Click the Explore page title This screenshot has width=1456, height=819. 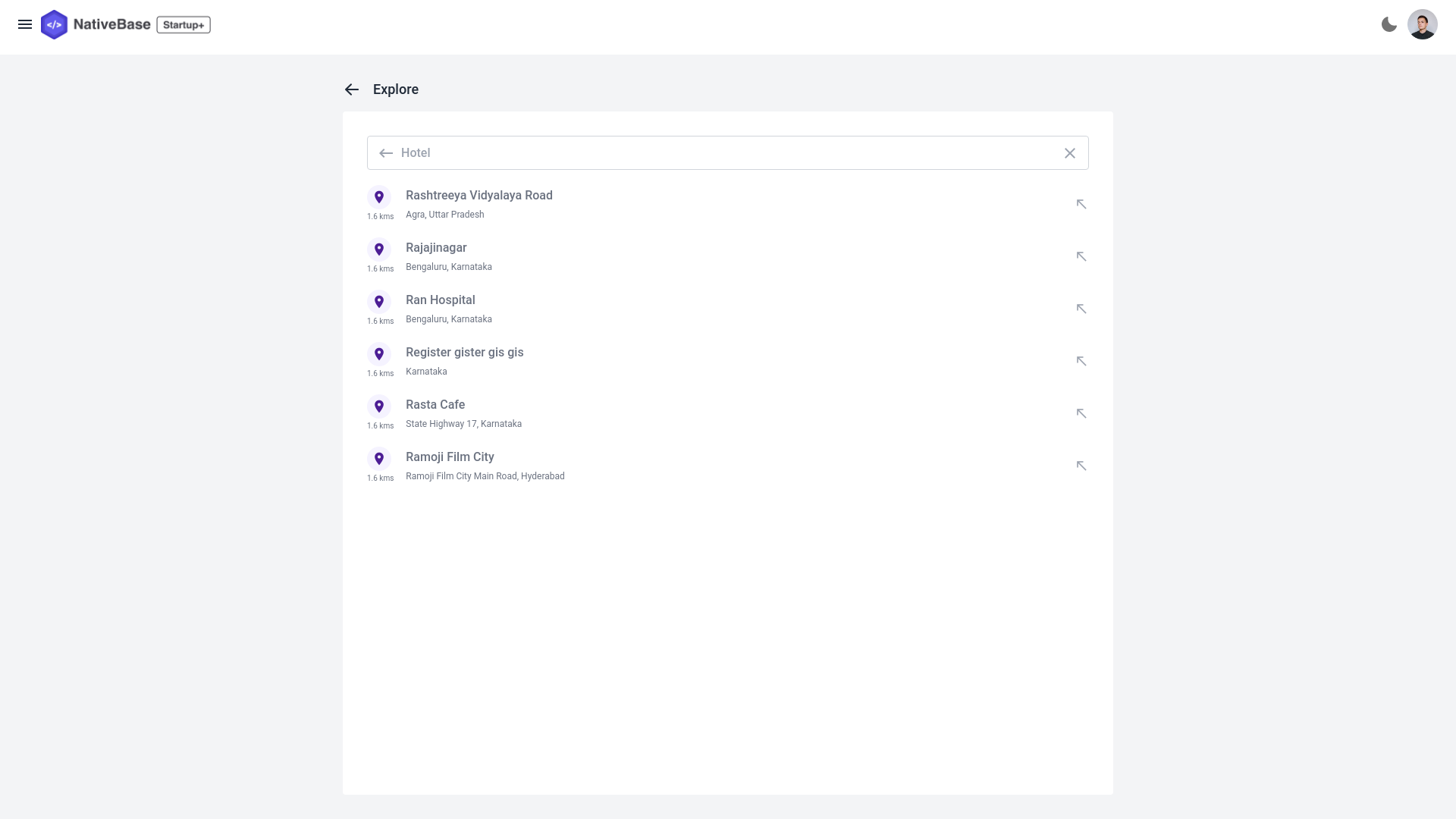[x=396, y=89]
